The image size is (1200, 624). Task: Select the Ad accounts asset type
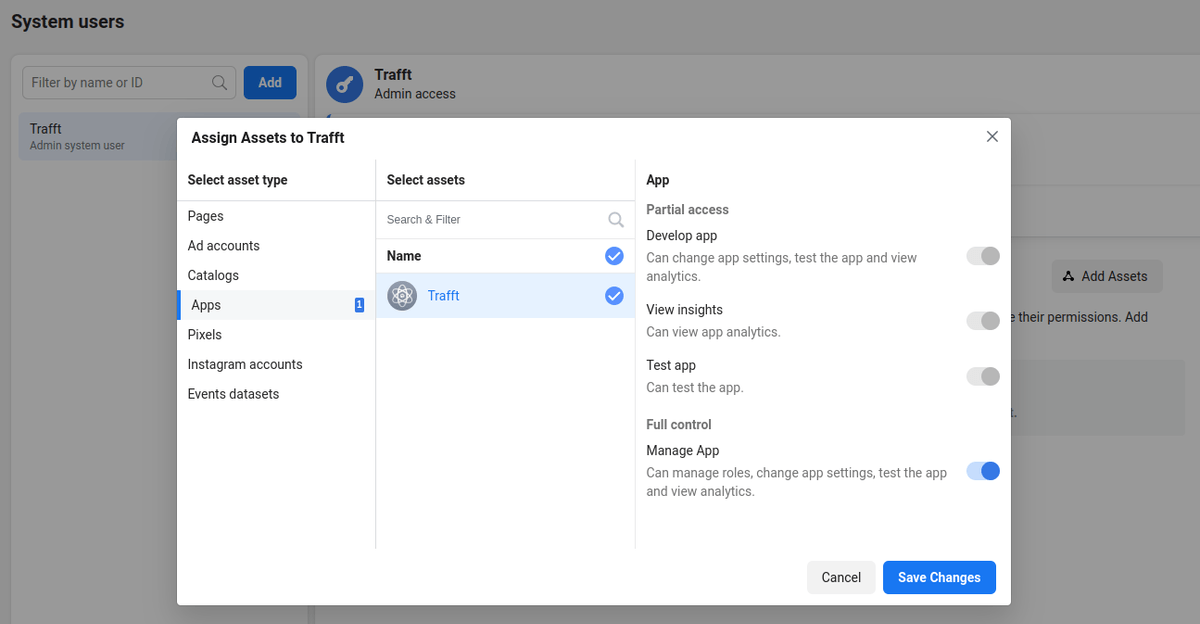pos(223,245)
